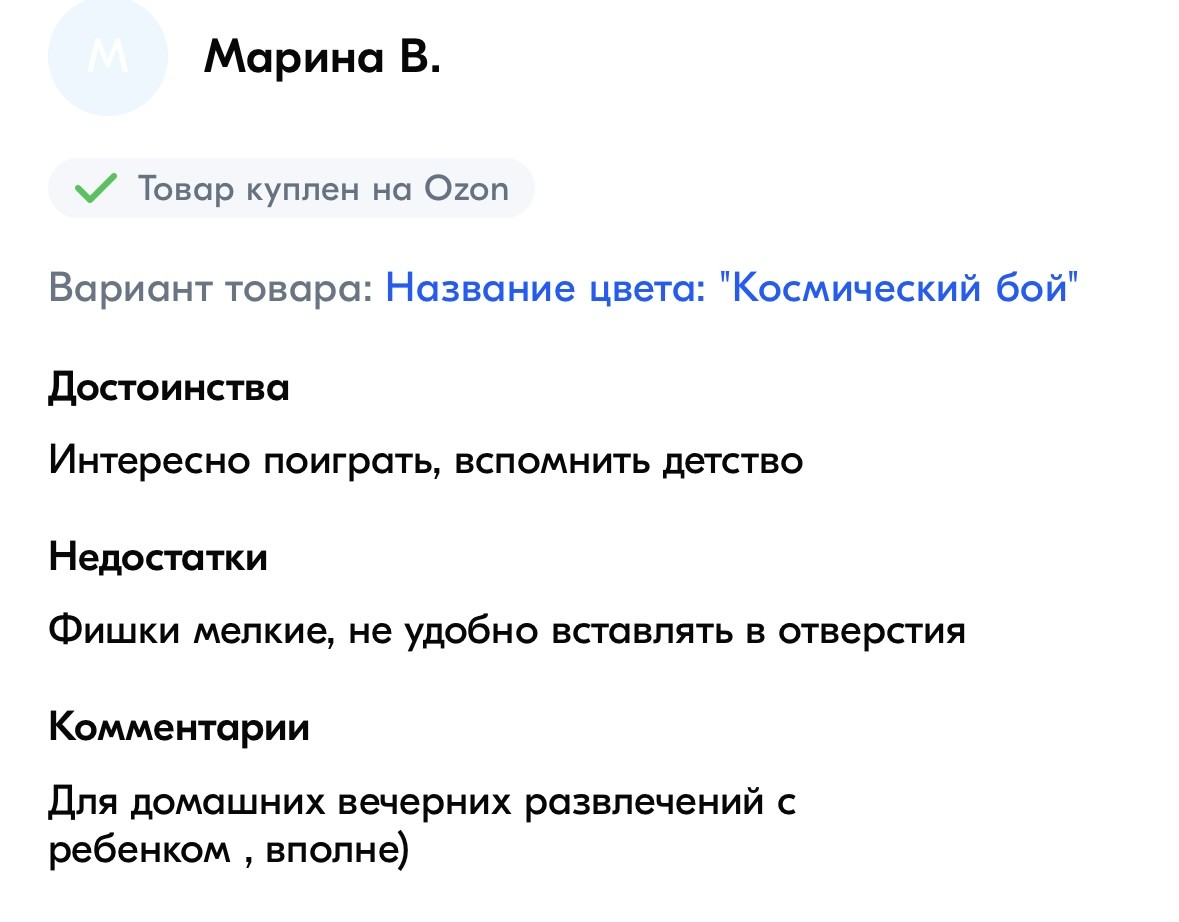This screenshot has width=1179, height=922.
Task: Click the comment line "ребенком , вполне)"
Action: tap(229, 851)
